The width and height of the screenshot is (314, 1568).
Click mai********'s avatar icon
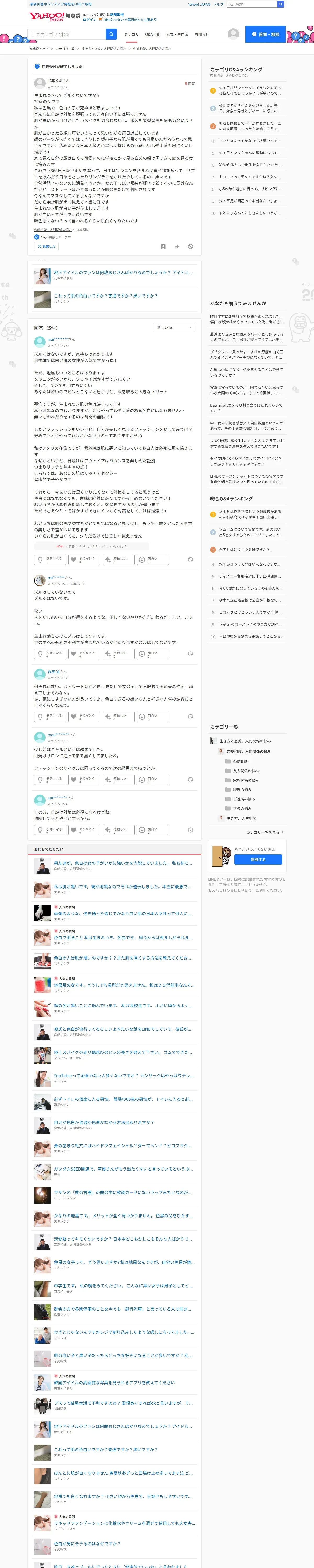click(39, 342)
